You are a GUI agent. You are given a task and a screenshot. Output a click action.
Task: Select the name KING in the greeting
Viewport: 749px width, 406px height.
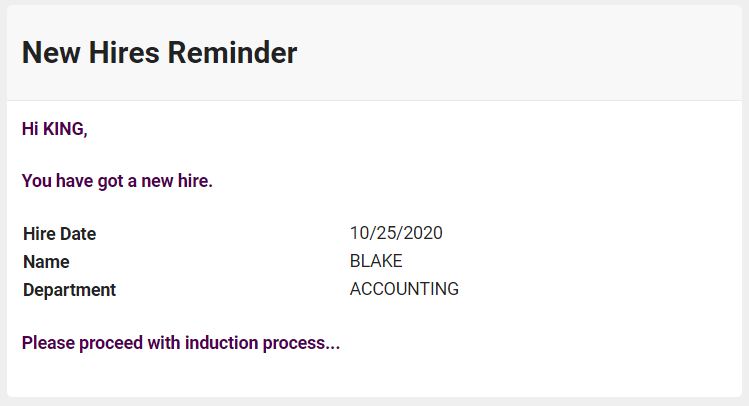tap(65, 129)
